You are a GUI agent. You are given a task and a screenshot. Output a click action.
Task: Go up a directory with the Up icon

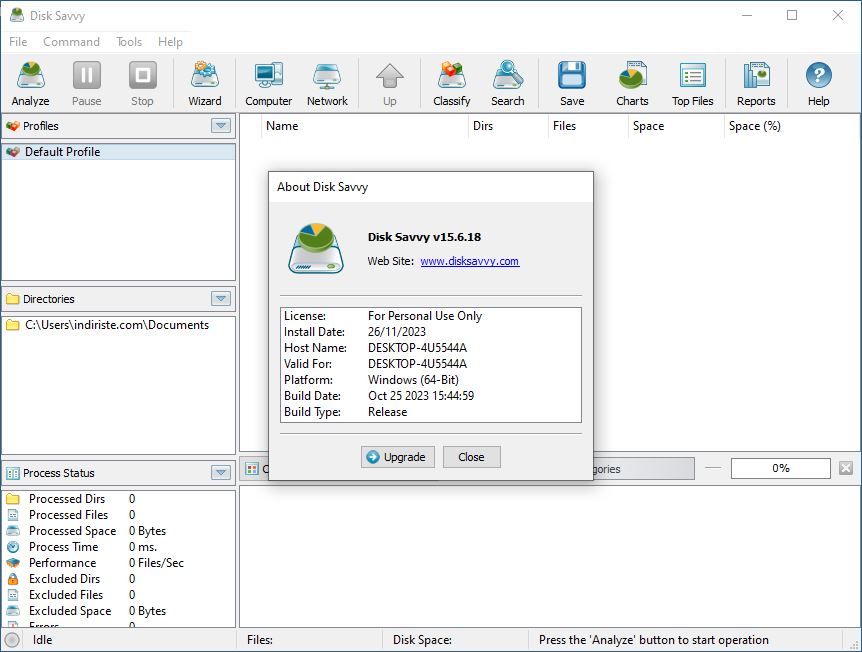coord(390,84)
